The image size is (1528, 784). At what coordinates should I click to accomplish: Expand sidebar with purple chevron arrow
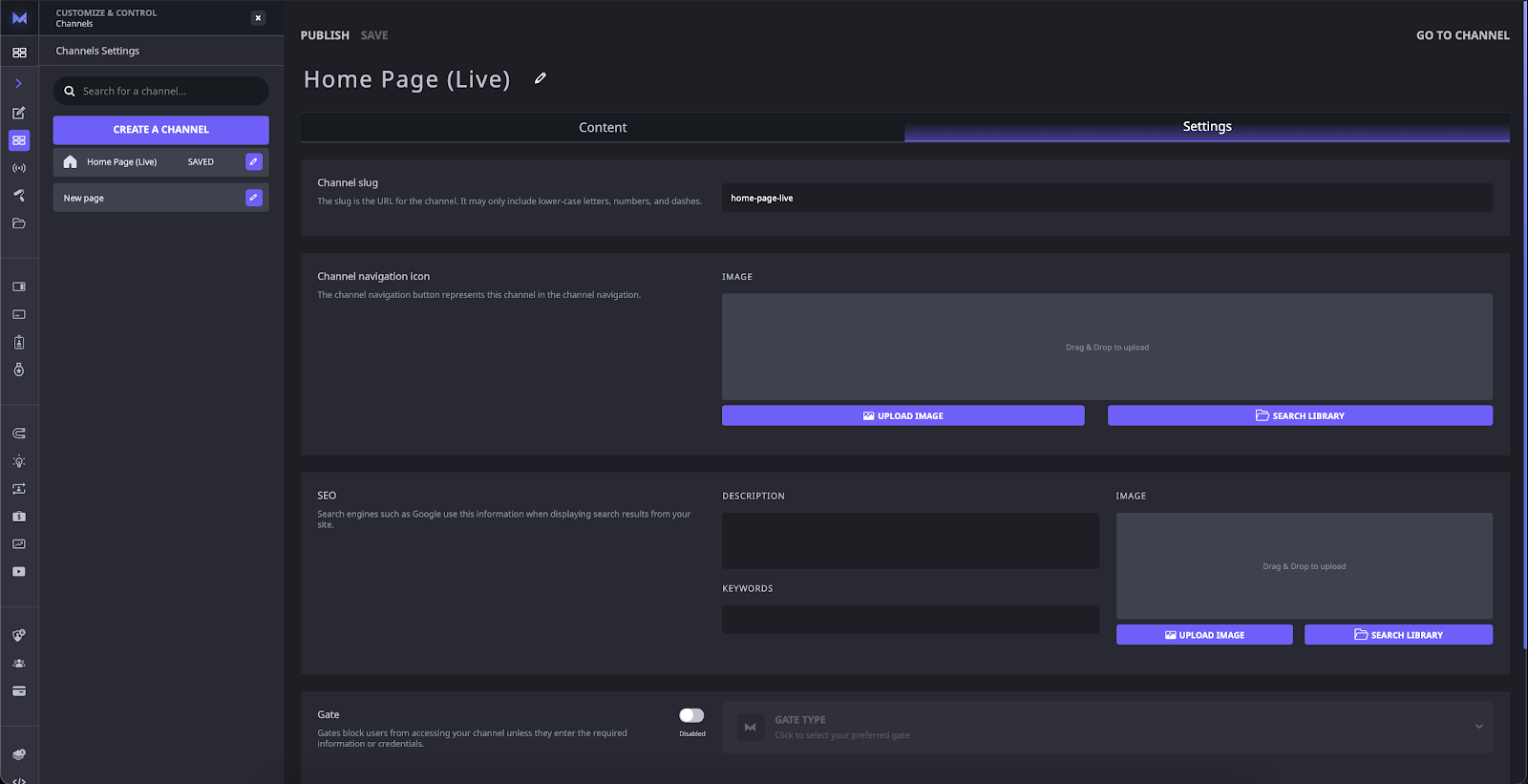(18, 84)
